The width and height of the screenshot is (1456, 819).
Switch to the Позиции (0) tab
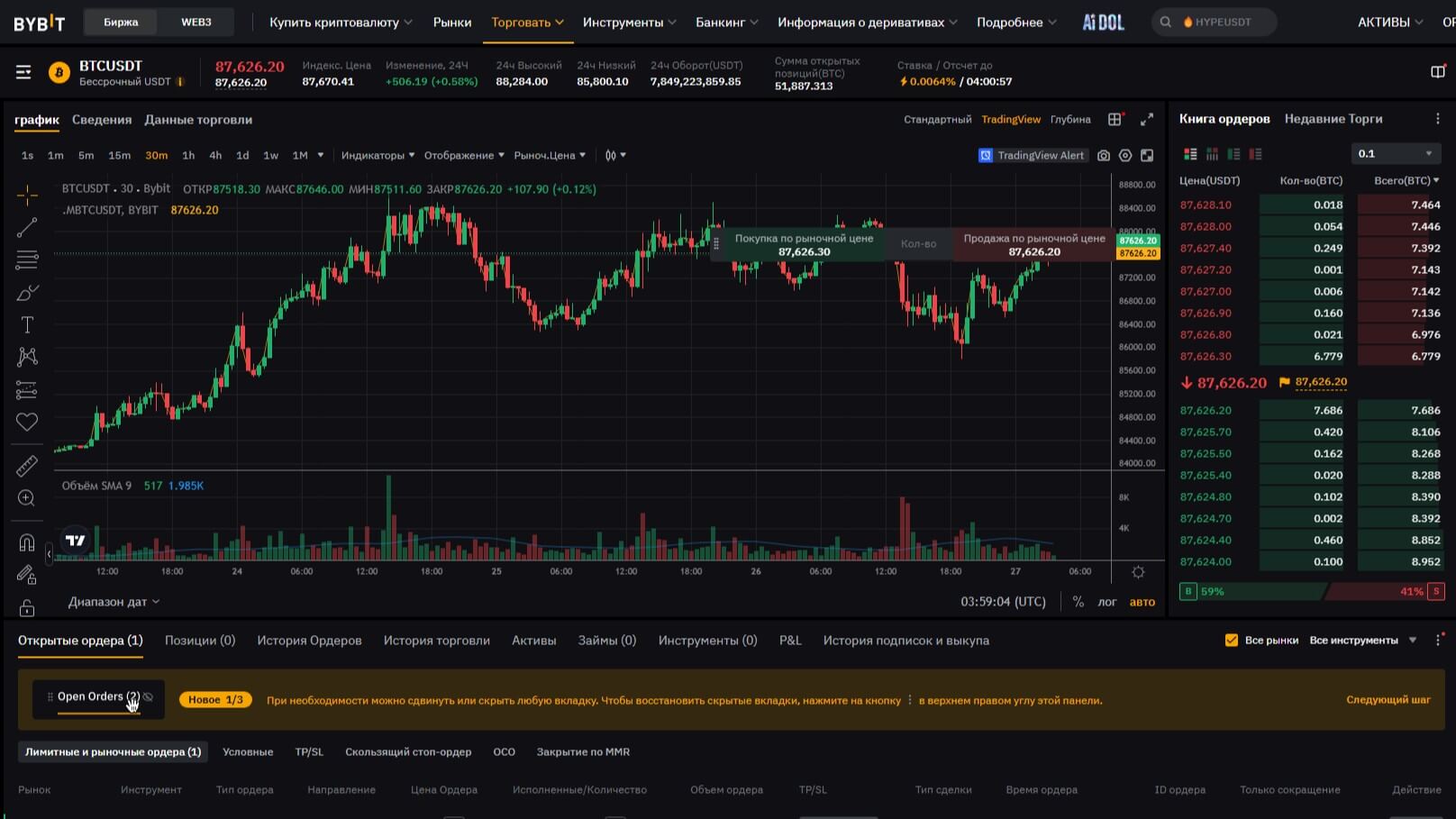pyautogui.click(x=199, y=641)
